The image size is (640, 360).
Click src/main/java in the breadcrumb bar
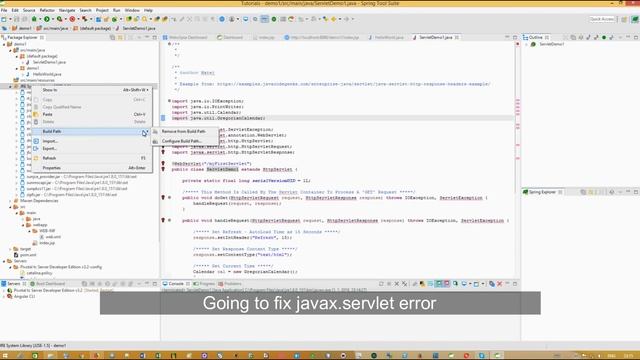[x=53, y=28]
